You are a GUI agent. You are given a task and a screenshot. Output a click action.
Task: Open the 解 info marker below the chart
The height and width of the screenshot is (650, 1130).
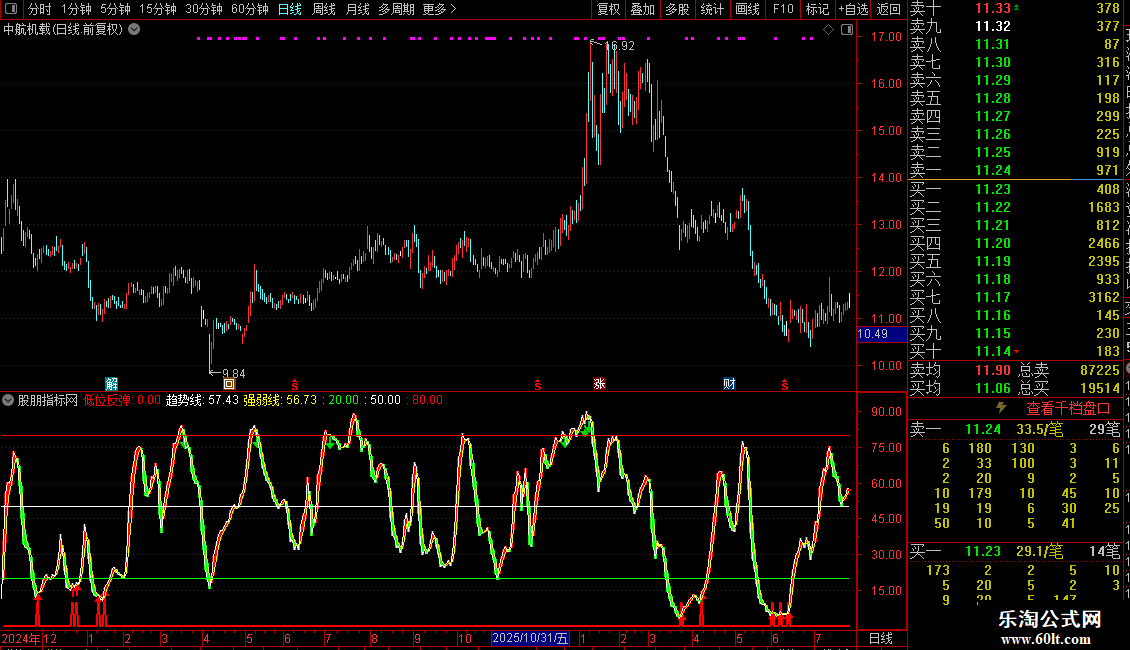click(x=111, y=384)
